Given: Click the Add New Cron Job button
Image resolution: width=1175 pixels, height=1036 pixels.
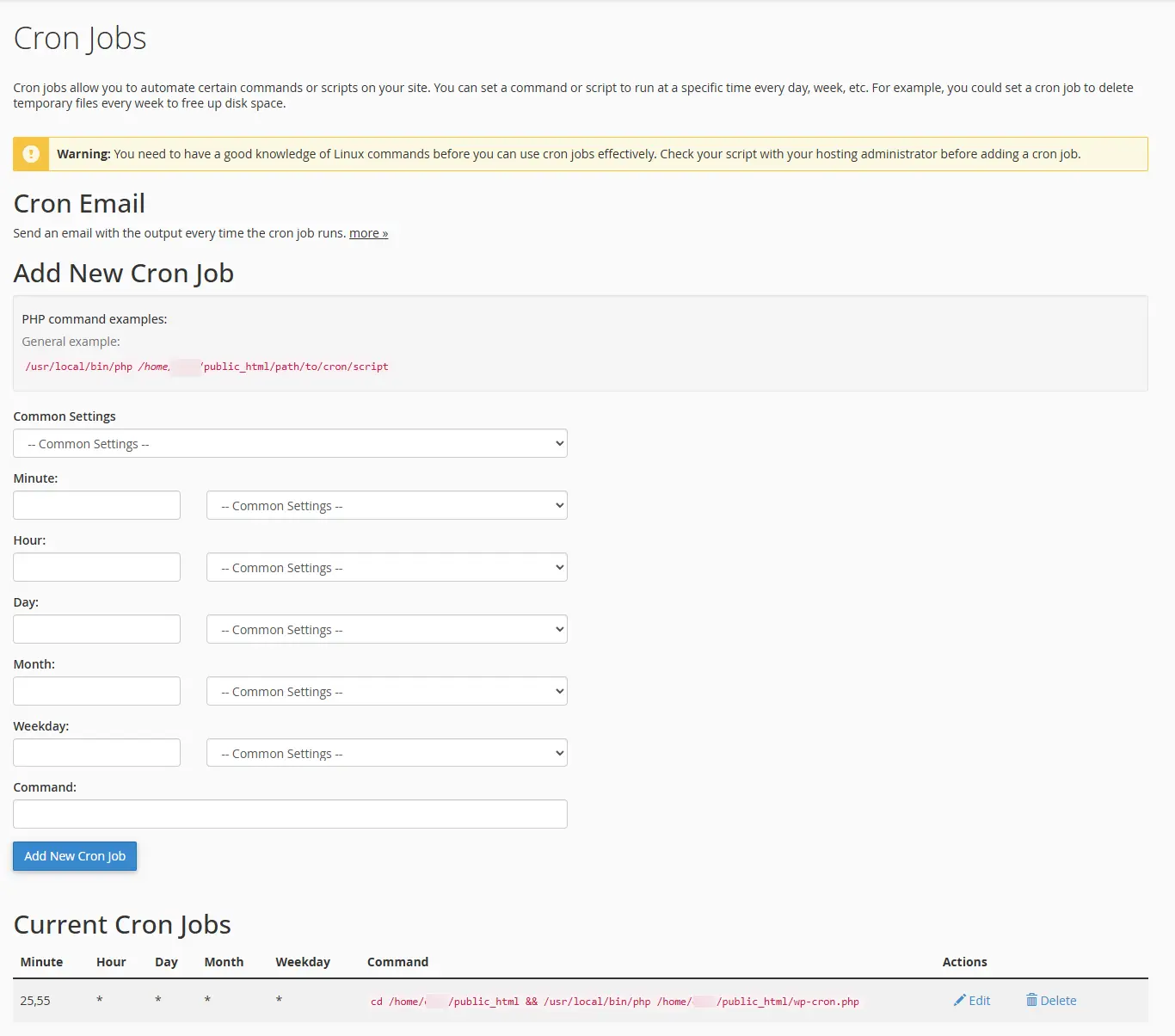Looking at the screenshot, I should 75,857.
